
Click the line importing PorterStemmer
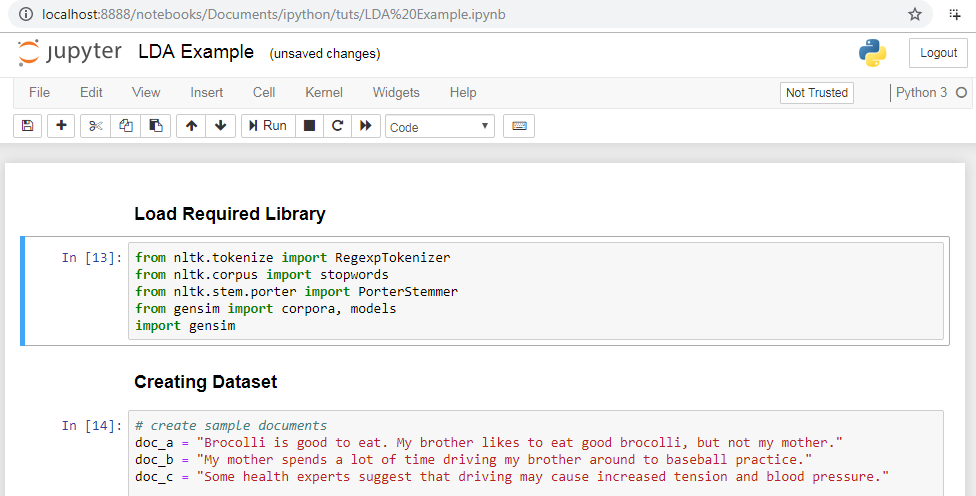click(x=296, y=291)
